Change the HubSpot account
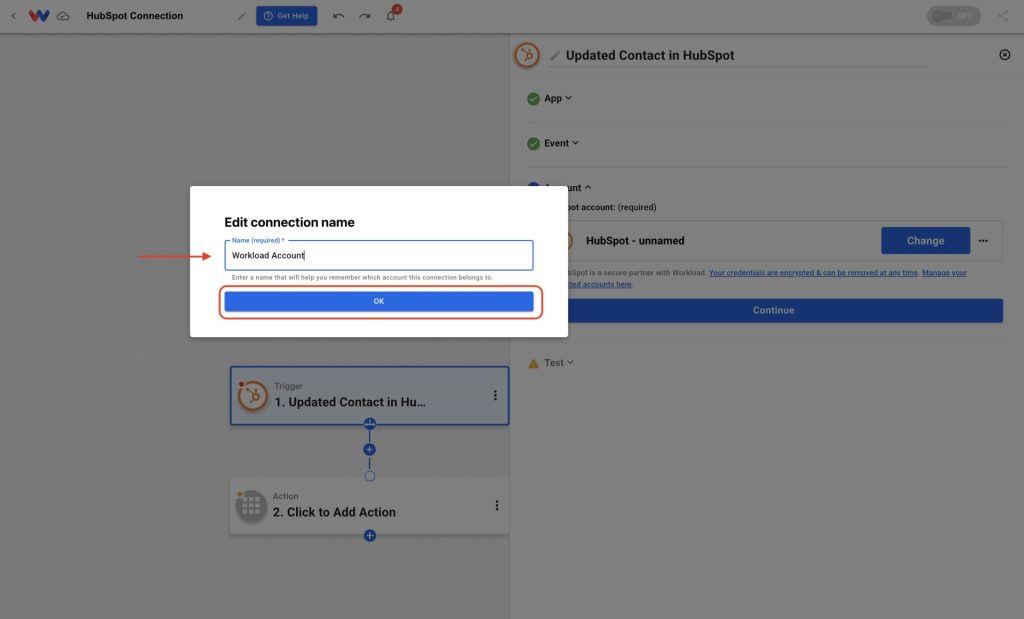 (x=925, y=240)
